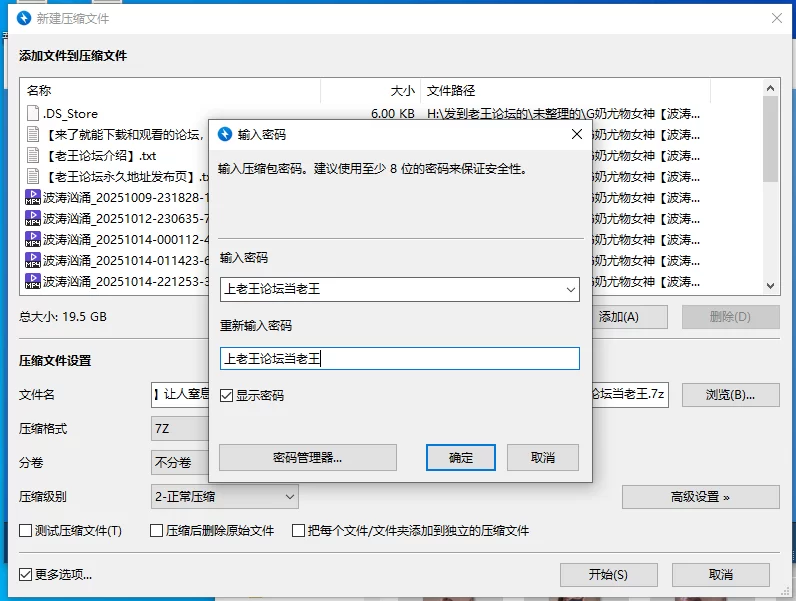
Task: Open the 分卷 不分卷 dropdown
Action: point(180,462)
